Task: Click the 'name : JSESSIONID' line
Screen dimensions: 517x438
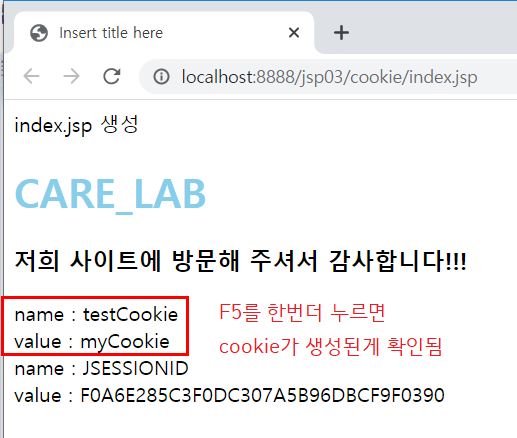Action: (102, 369)
